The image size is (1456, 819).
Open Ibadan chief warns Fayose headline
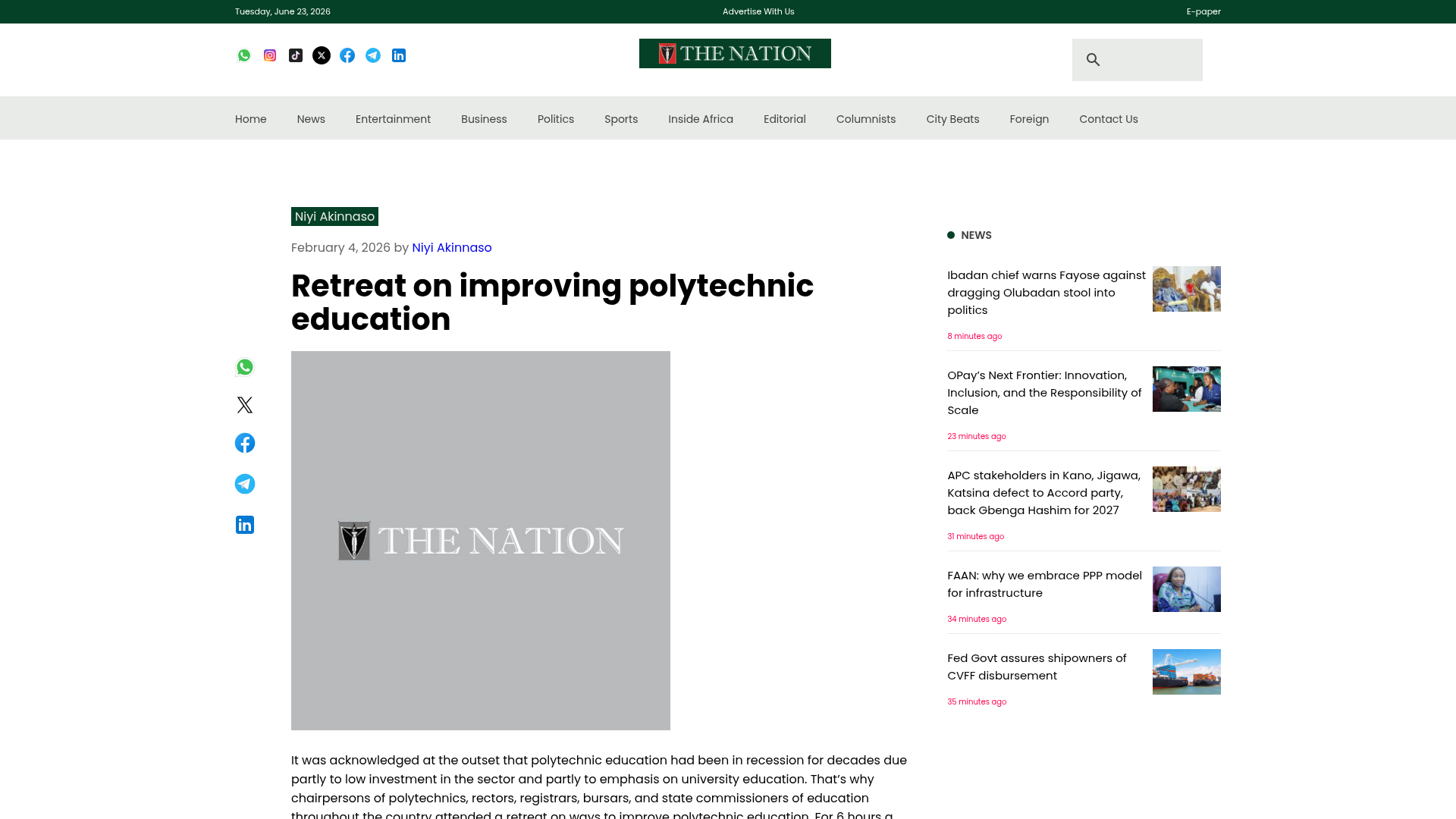click(1046, 293)
